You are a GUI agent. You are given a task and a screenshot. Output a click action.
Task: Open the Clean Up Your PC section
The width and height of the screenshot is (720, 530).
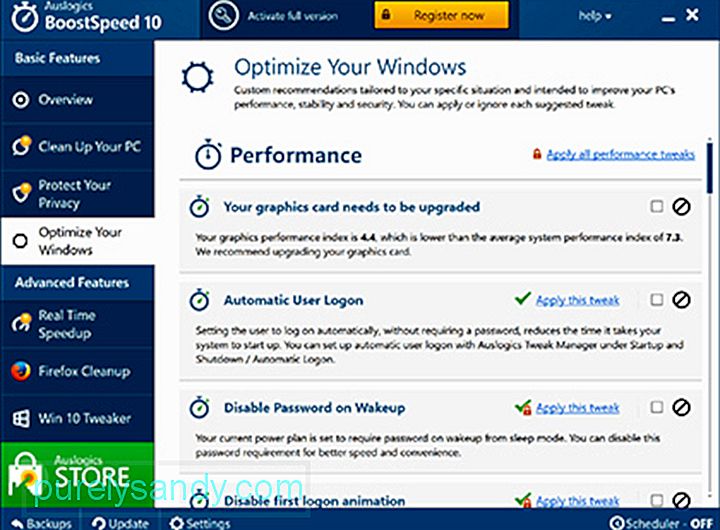coord(78,147)
